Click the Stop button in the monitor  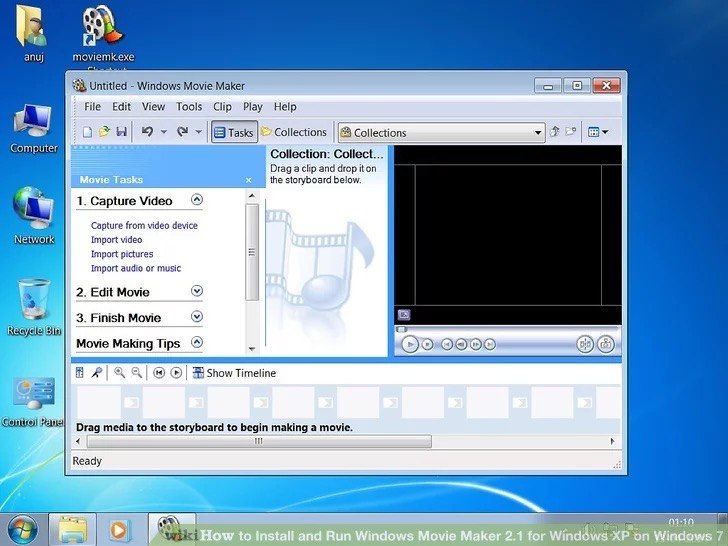427,344
